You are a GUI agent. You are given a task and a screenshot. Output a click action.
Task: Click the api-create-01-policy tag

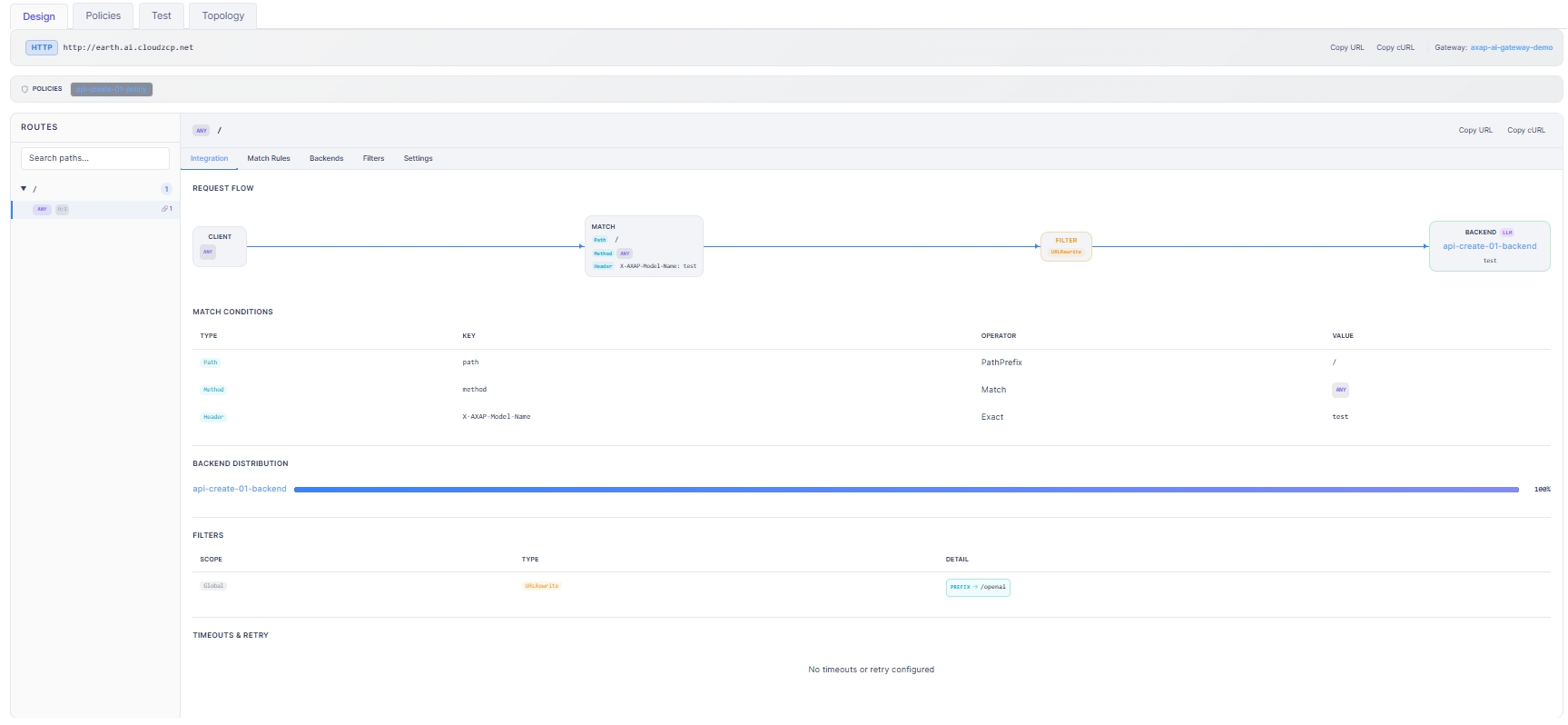[x=112, y=89]
